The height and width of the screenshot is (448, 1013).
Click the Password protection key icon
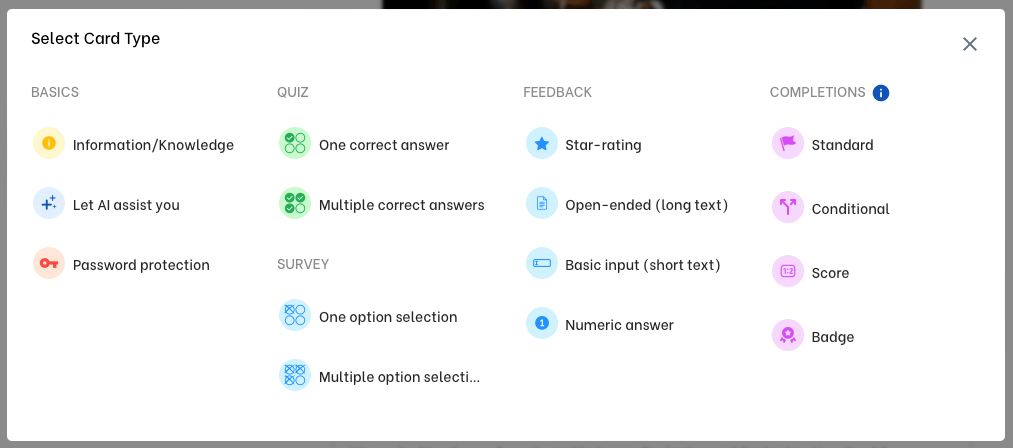49,264
